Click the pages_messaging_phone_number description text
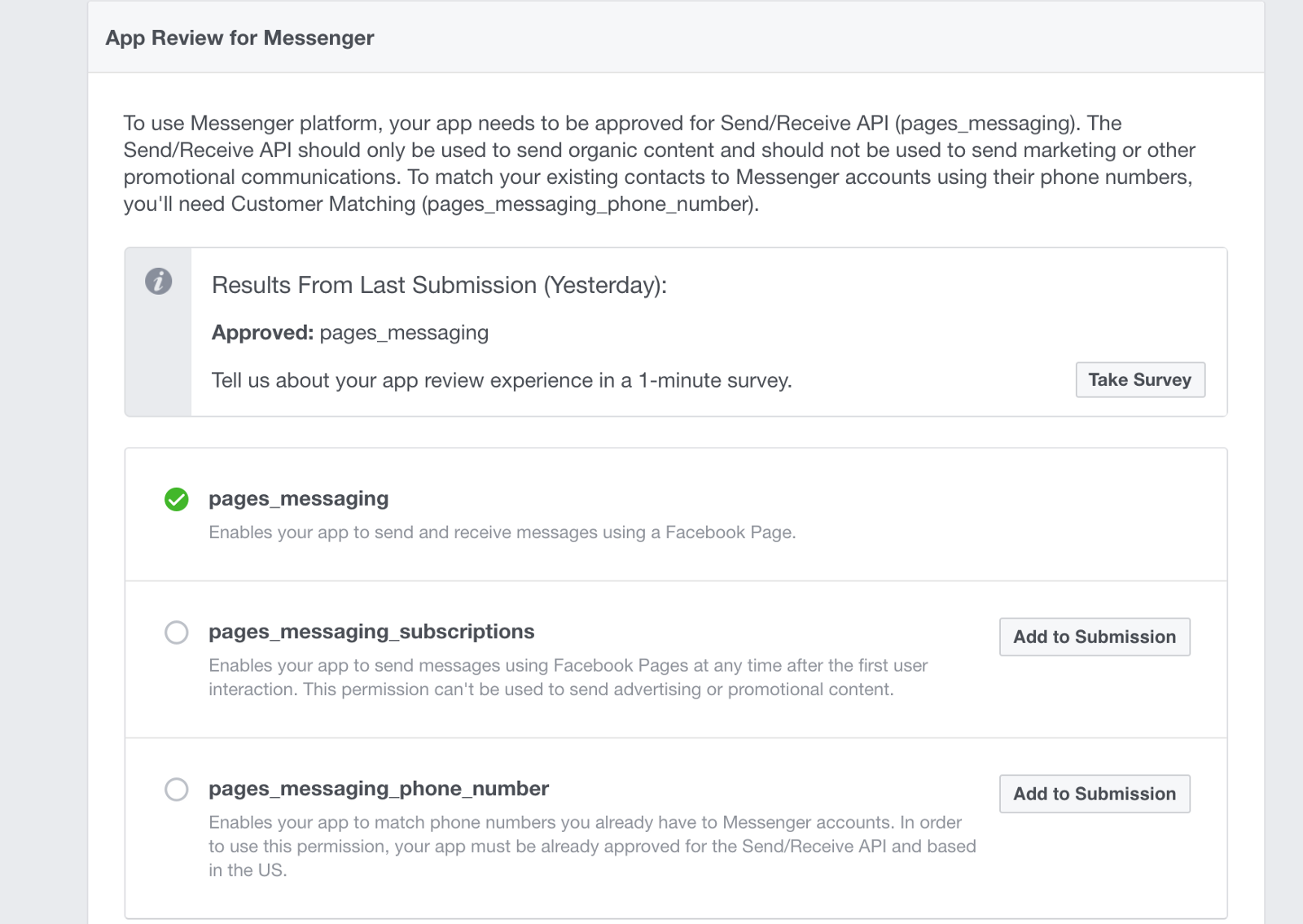Screen dimensions: 1303x924 (591, 846)
